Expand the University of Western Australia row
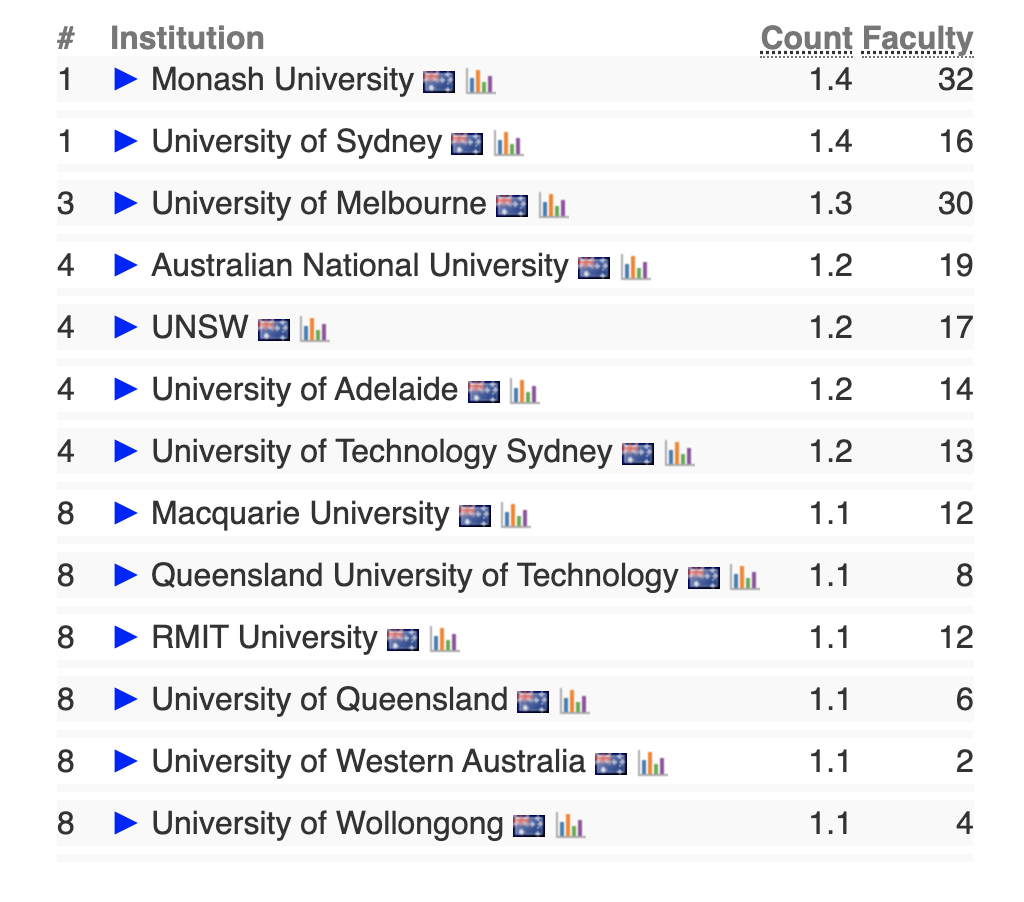 (x=125, y=762)
